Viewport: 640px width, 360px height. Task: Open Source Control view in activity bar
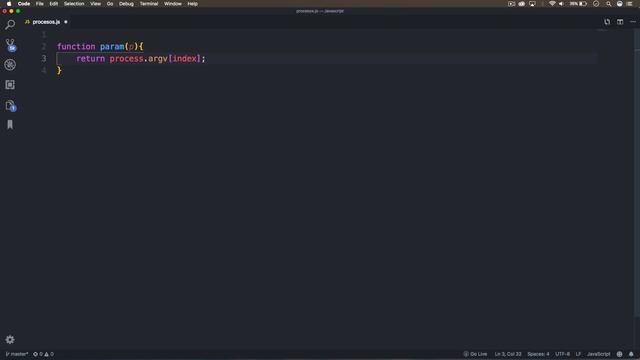pyautogui.click(x=10, y=44)
